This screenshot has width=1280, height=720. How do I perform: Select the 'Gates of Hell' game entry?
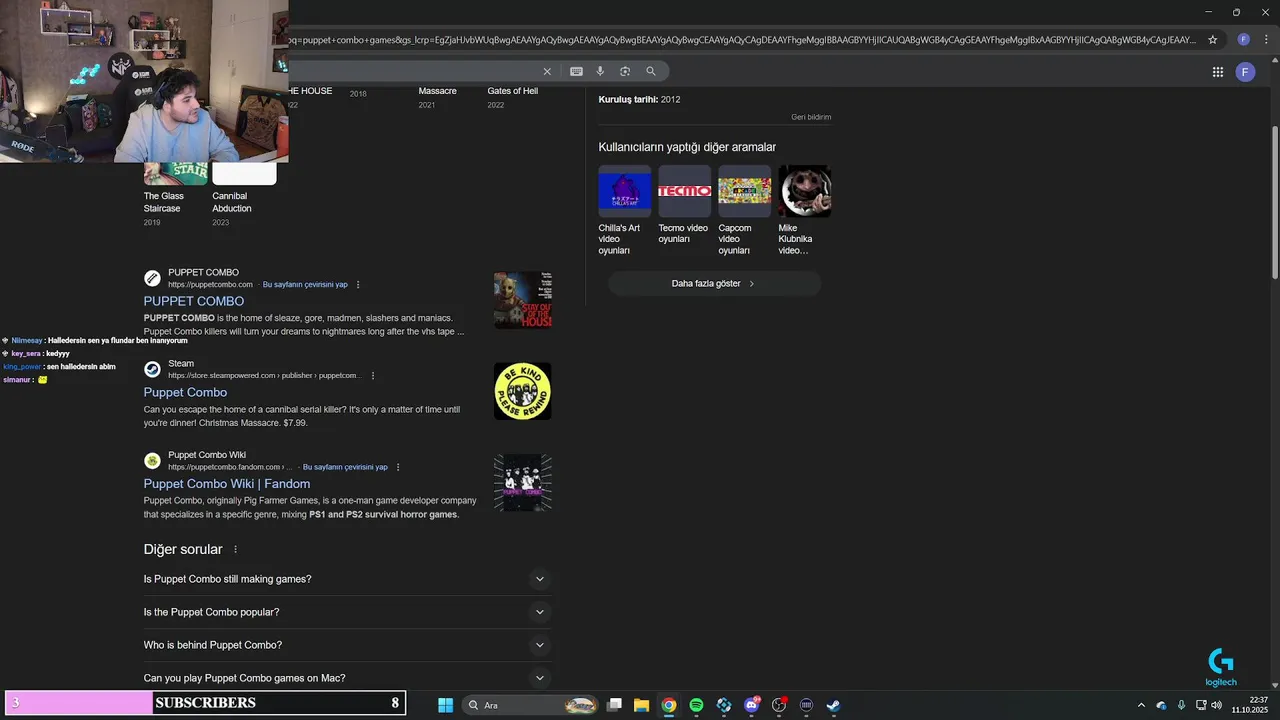(512, 97)
